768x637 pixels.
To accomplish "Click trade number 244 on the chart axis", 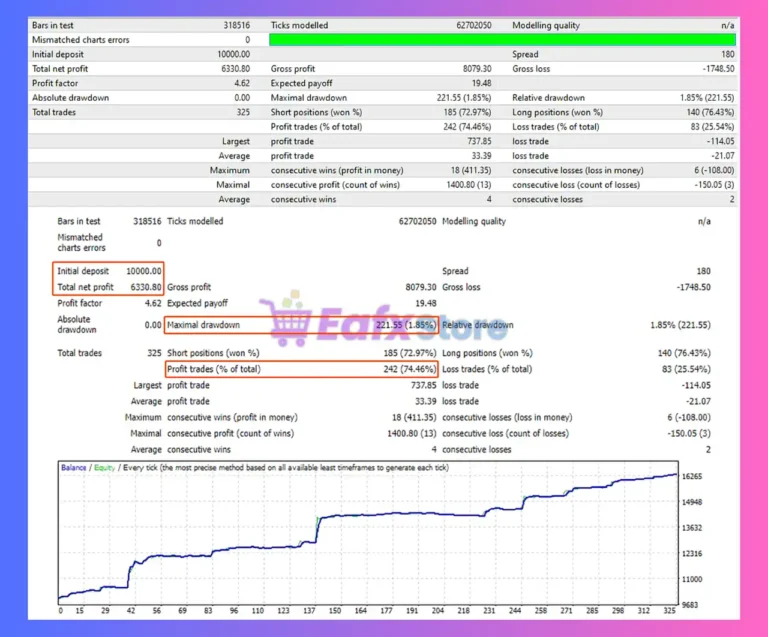I will tap(515, 611).
